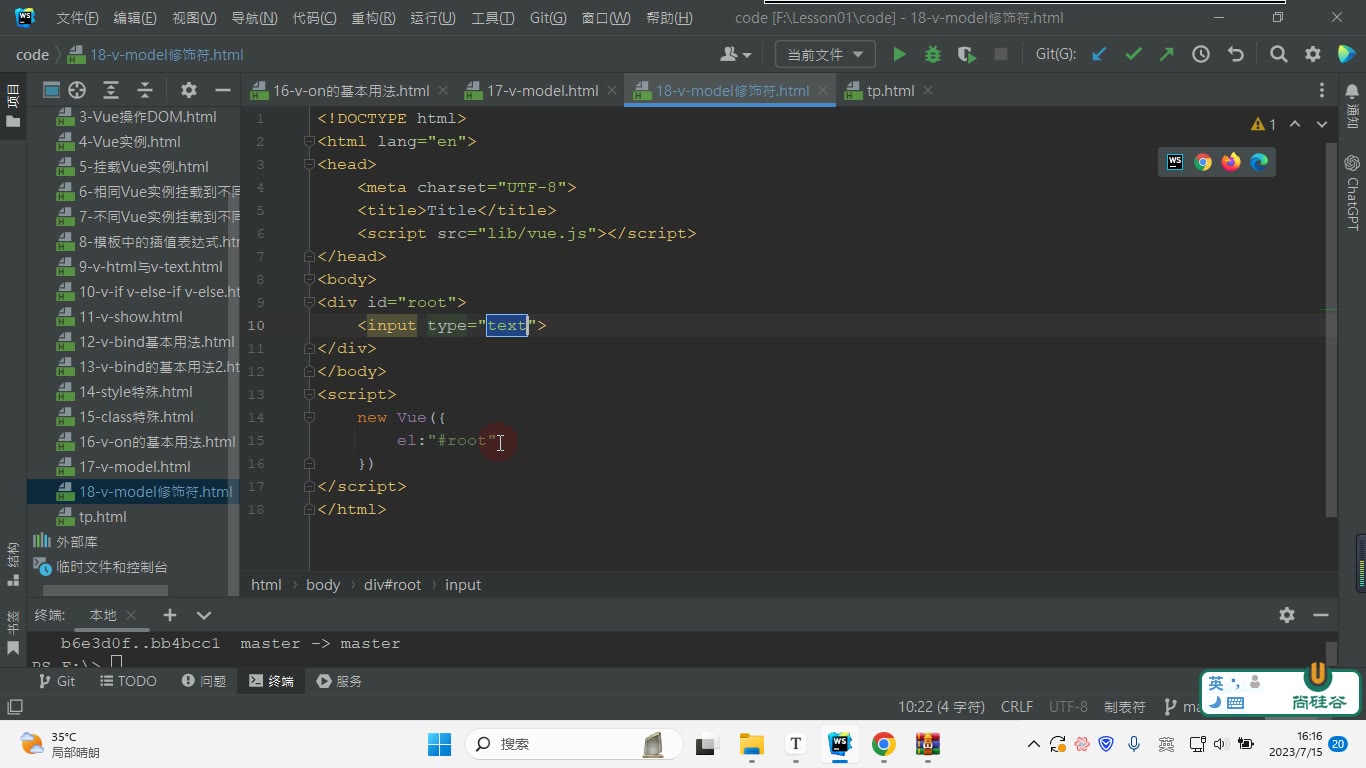Fold the script block at line 13
1366x768 pixels.
point(310,395)
